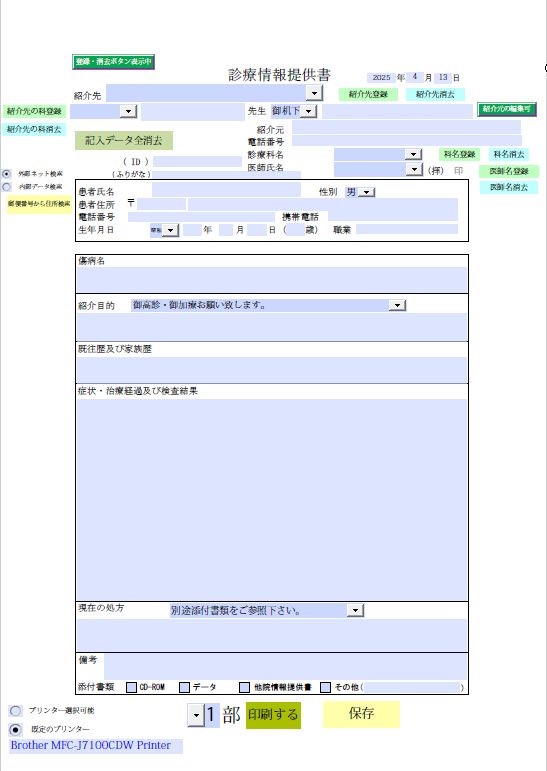Click the その他 description field in parentheses
This screenshot has width=547, height=771.
tap(412, 687)
